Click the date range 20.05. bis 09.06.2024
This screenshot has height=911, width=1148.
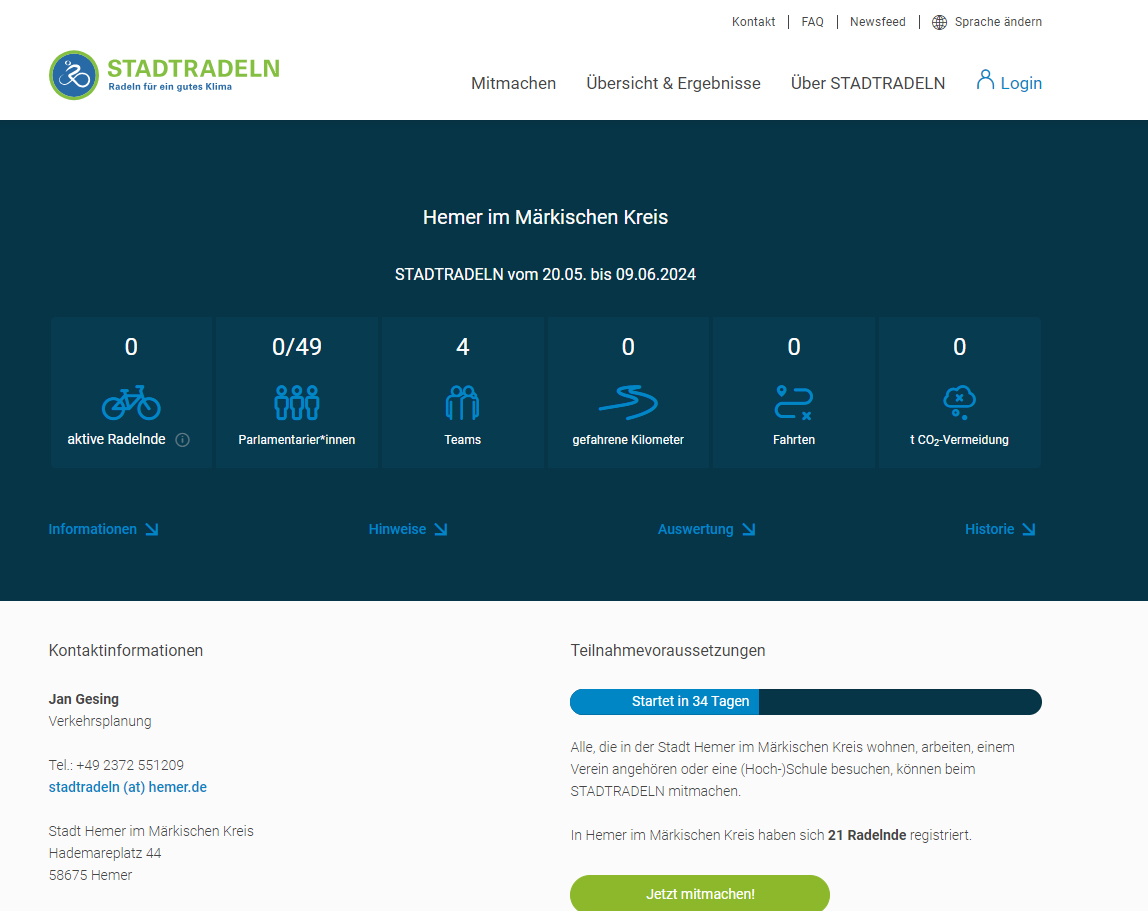[x=619, y=275]
